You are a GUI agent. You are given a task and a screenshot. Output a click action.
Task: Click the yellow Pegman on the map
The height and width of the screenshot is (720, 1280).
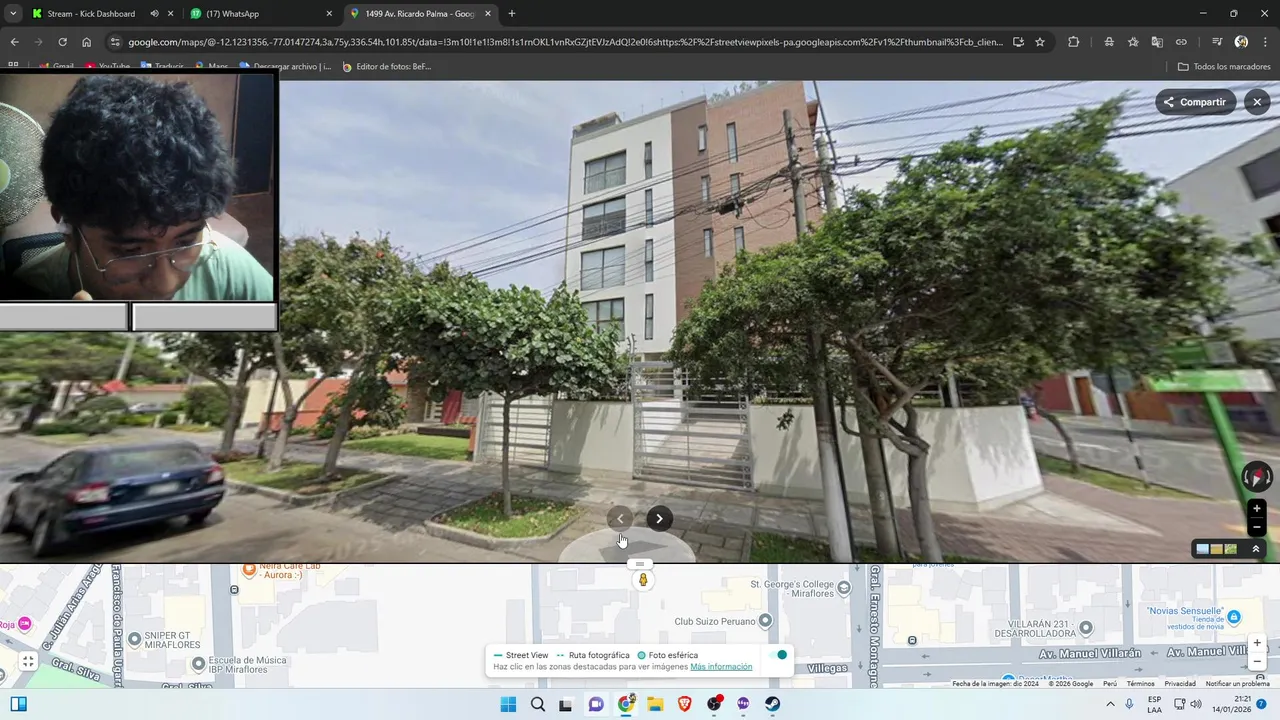pos(643,580)
